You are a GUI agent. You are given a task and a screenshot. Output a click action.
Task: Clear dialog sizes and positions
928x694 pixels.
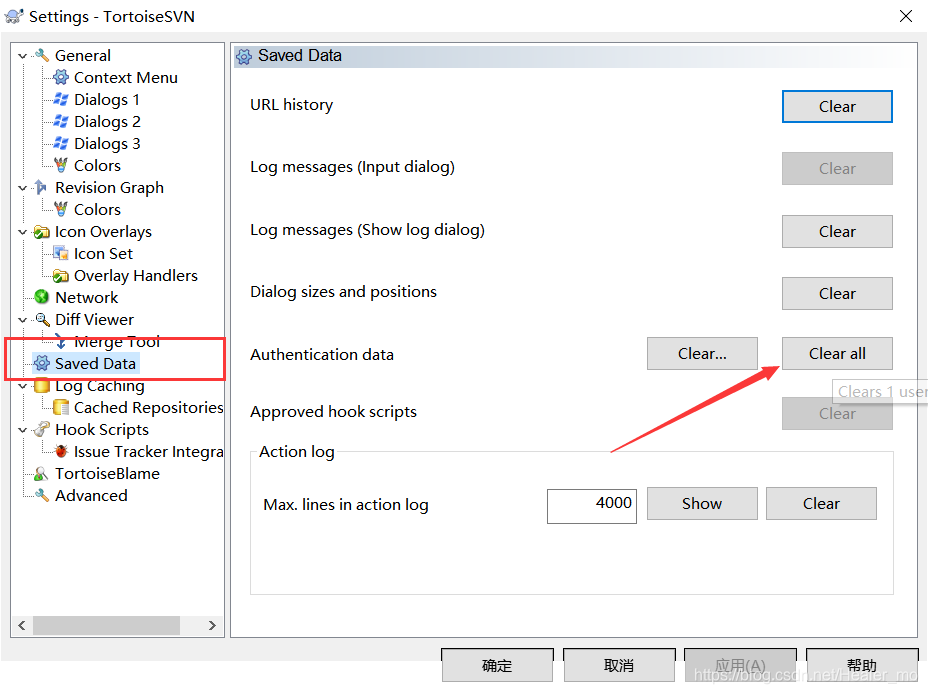pyautogui.click(x=837, y=293)
